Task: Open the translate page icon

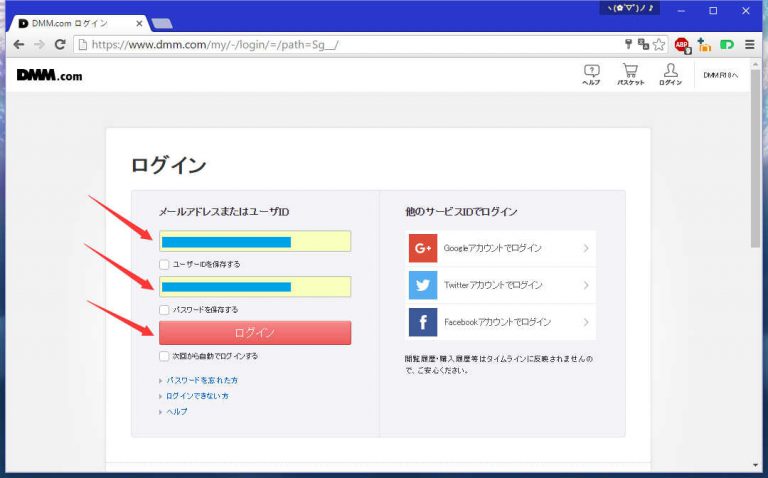Action: coord(643,44)
